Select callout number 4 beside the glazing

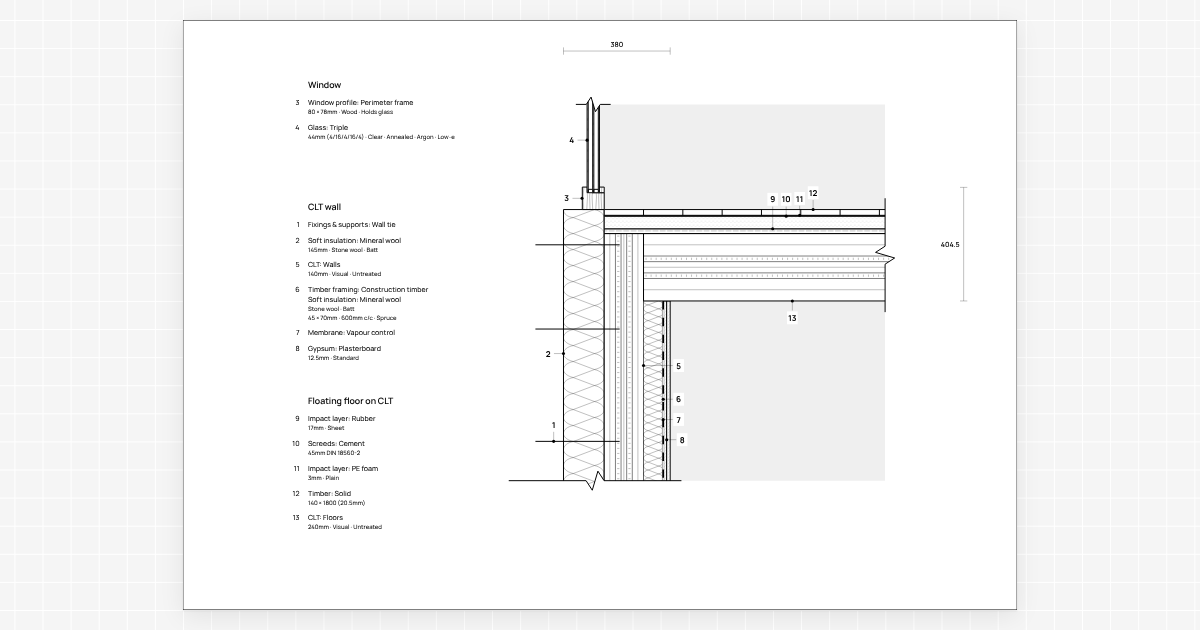coord(572,141)
